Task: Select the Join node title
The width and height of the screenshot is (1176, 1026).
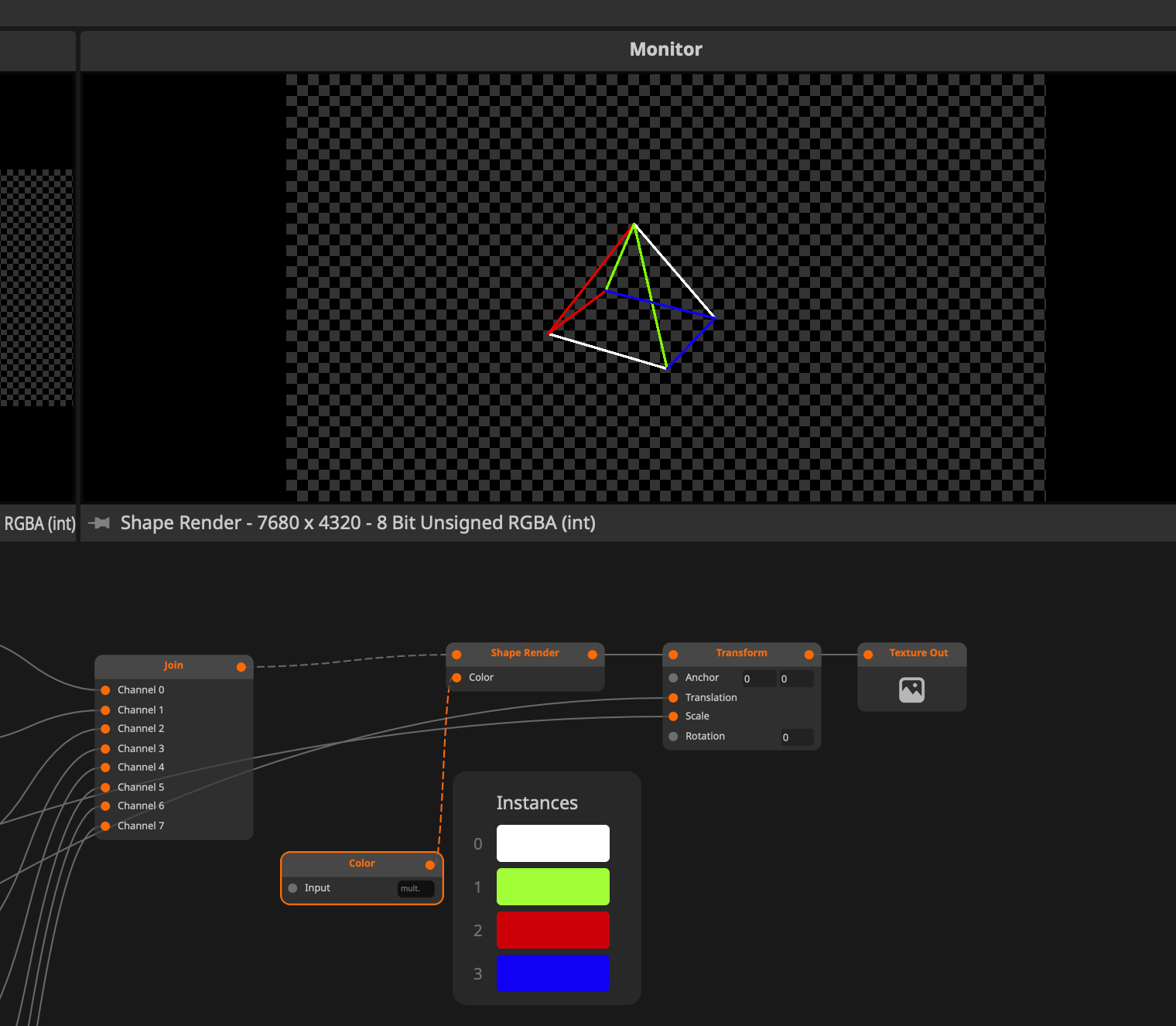Action: (173, 665)
